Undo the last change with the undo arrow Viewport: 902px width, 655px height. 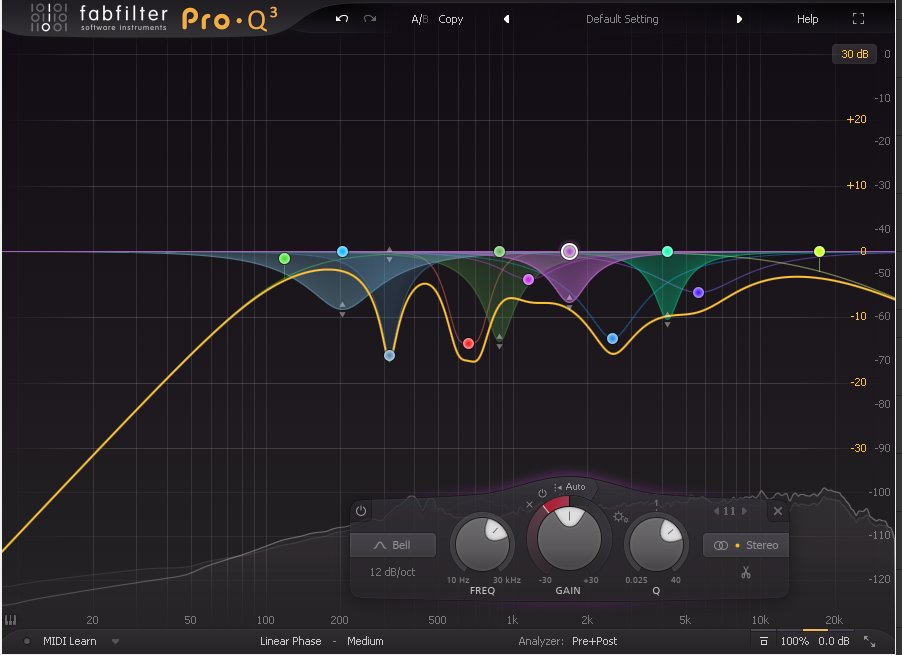342,18
